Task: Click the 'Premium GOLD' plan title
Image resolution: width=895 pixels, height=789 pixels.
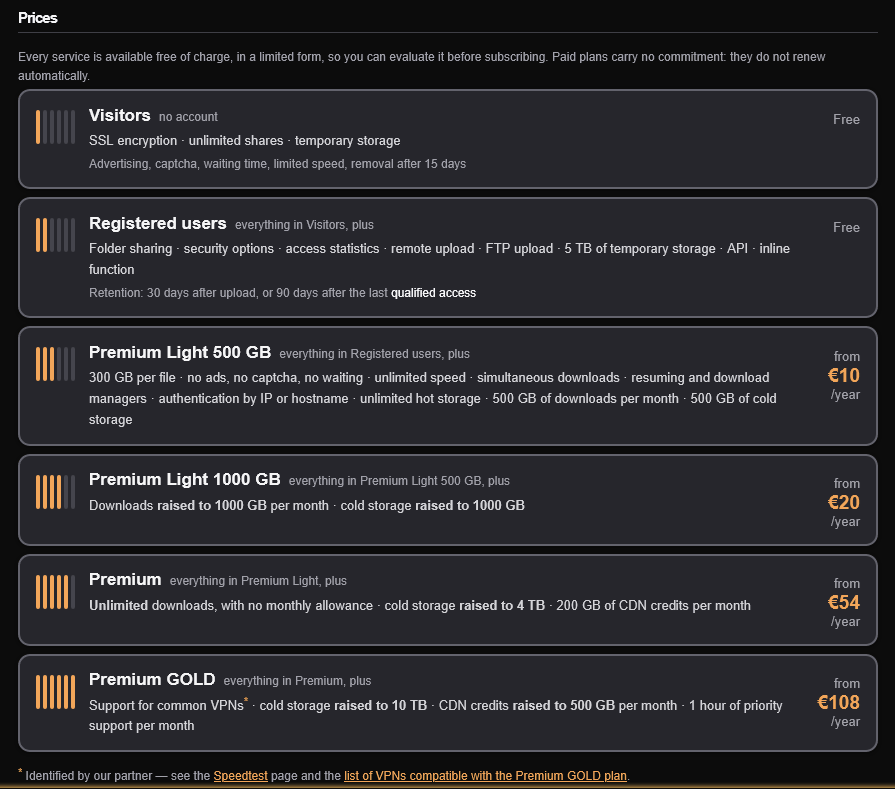Action: [x=152, y=679]
